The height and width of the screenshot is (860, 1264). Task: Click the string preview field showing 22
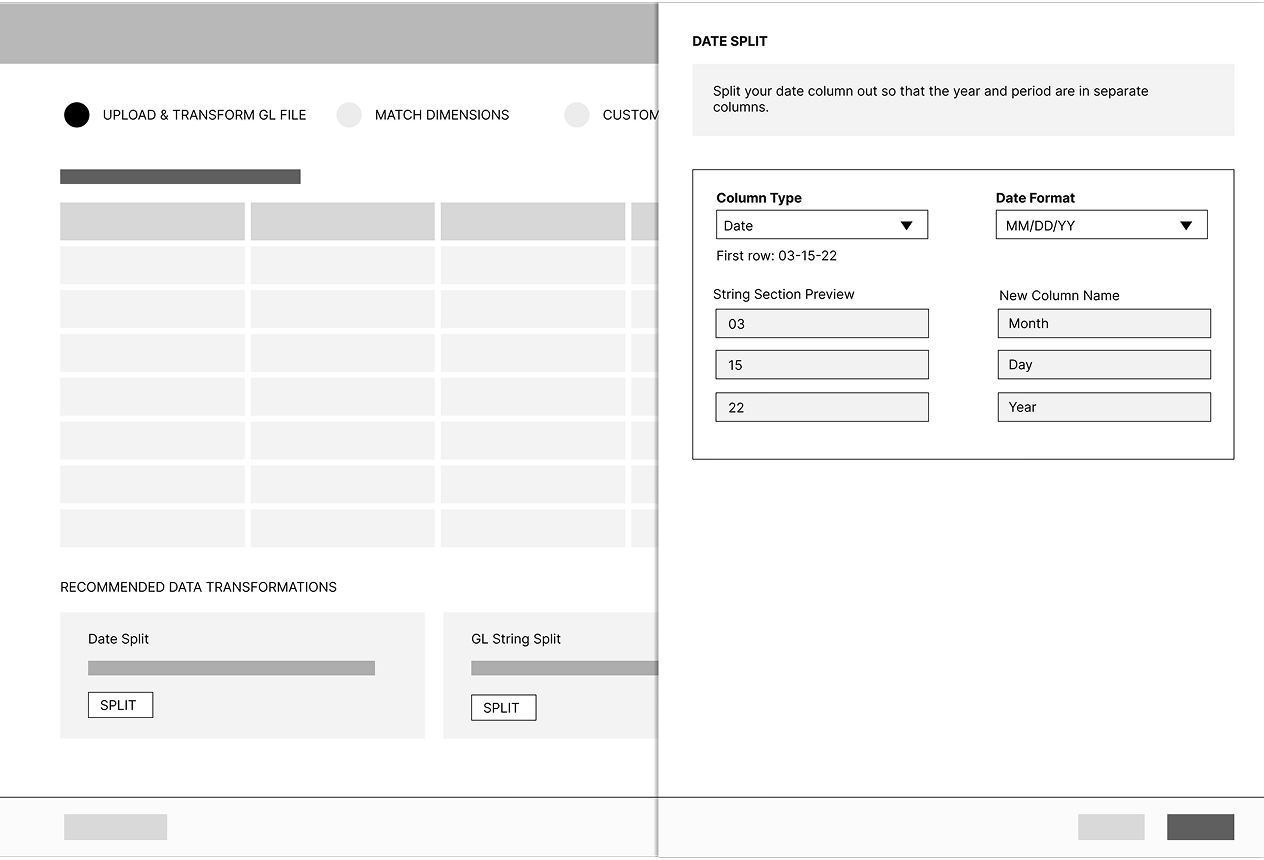[x=822, y=407]
